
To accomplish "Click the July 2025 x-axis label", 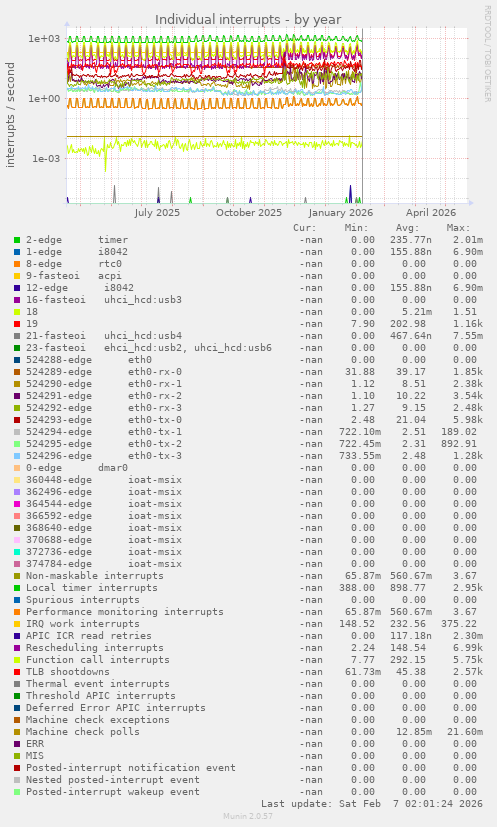I will tap(157, 213).
